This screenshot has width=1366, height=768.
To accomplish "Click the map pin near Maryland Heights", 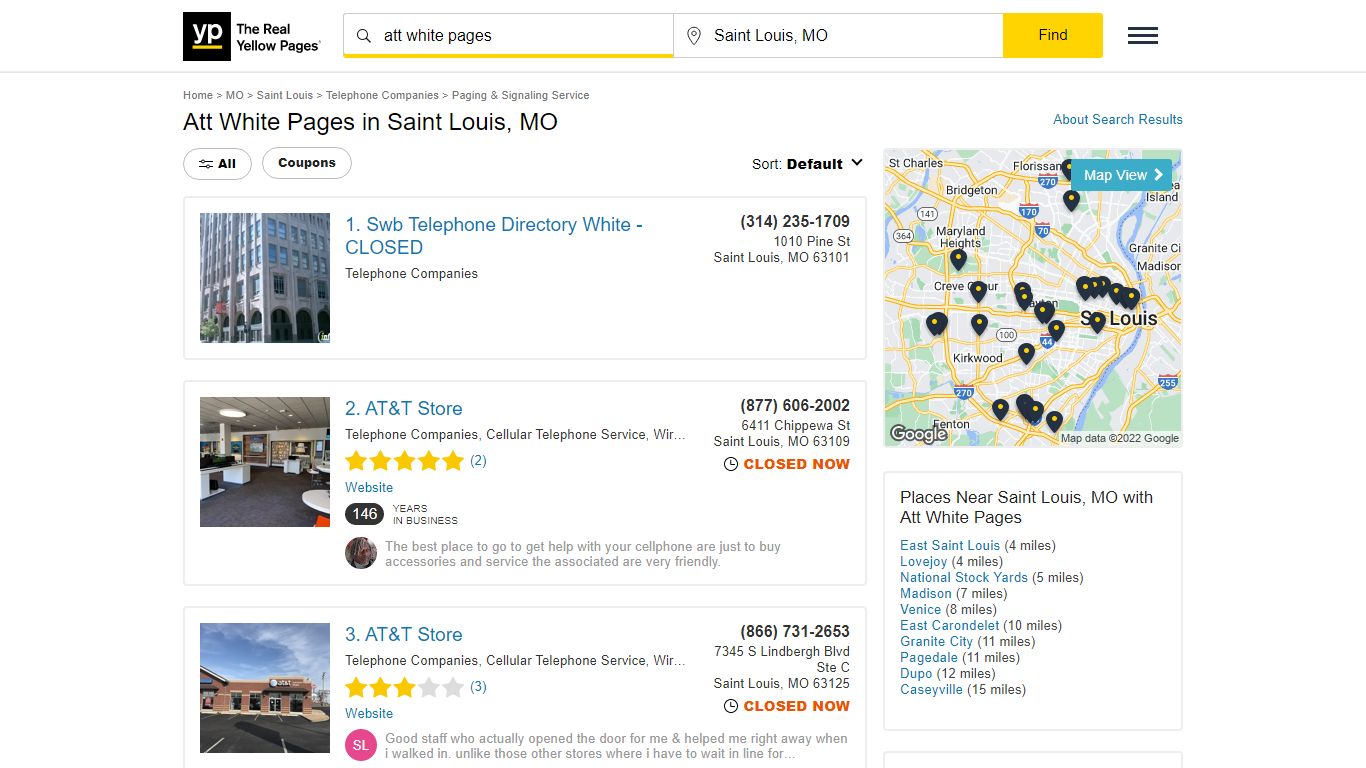I will (958, 258).
